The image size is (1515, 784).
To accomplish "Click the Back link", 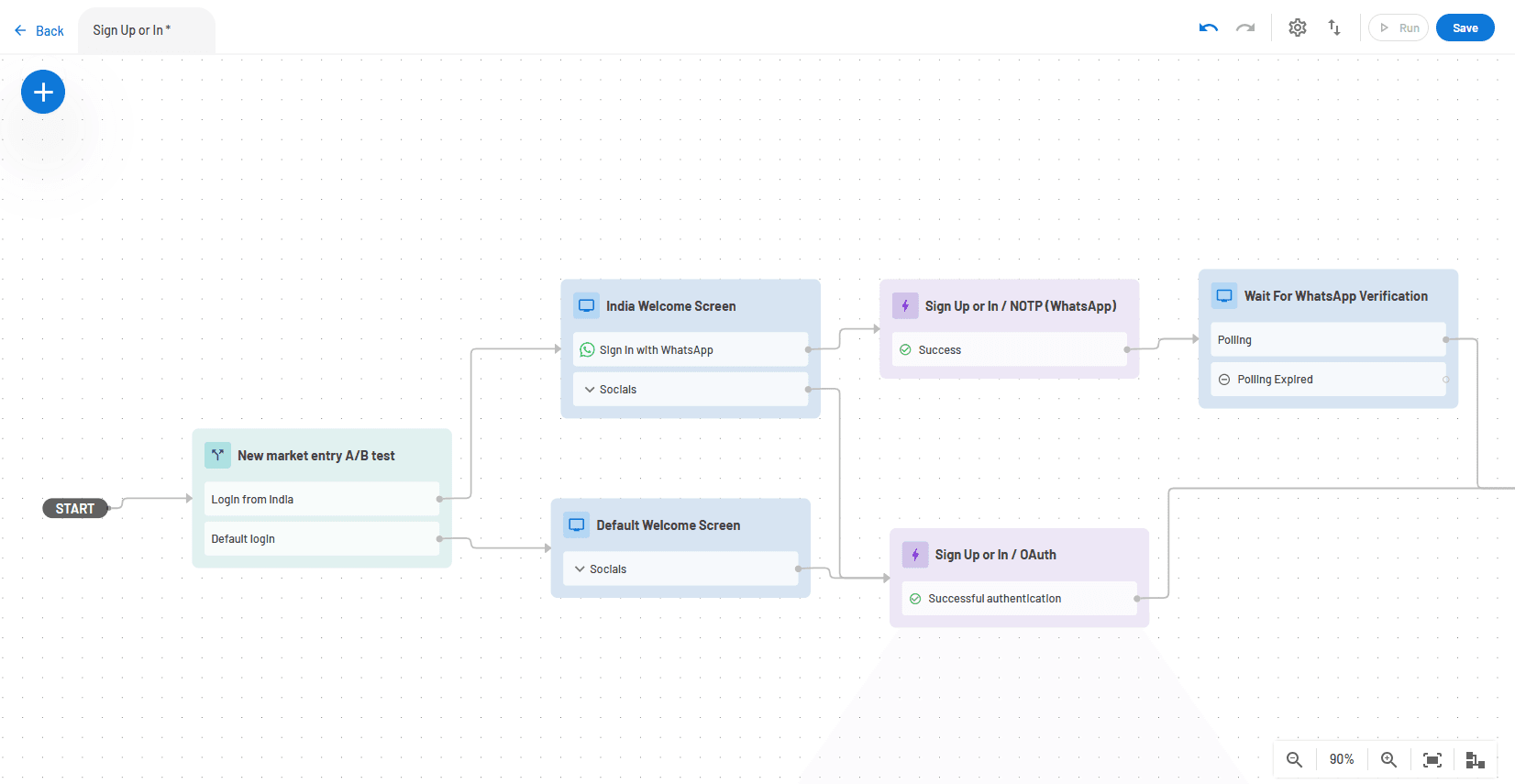I will click(39, 30).
